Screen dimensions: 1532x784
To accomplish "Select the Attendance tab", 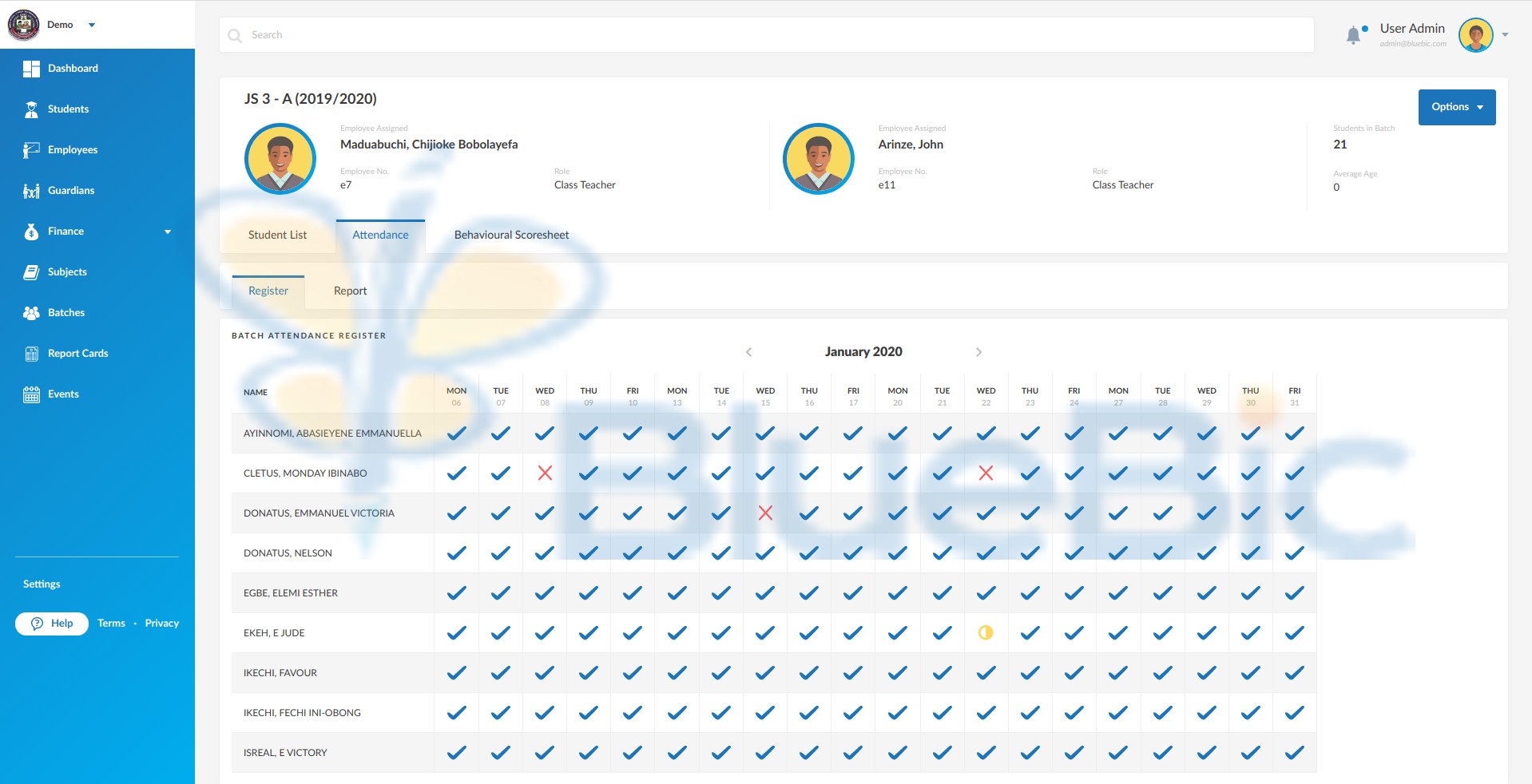I will 380,236.
